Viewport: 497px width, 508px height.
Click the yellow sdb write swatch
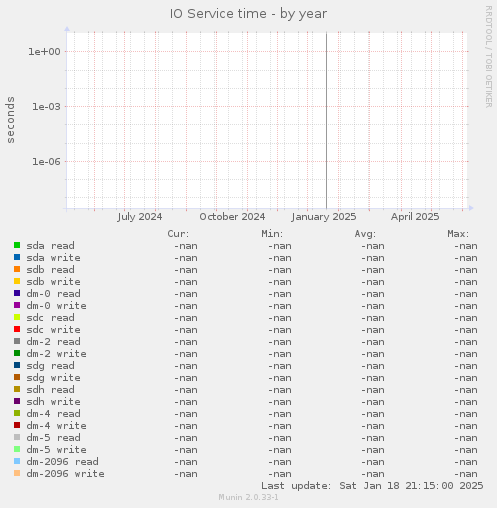tap(17, 281)
